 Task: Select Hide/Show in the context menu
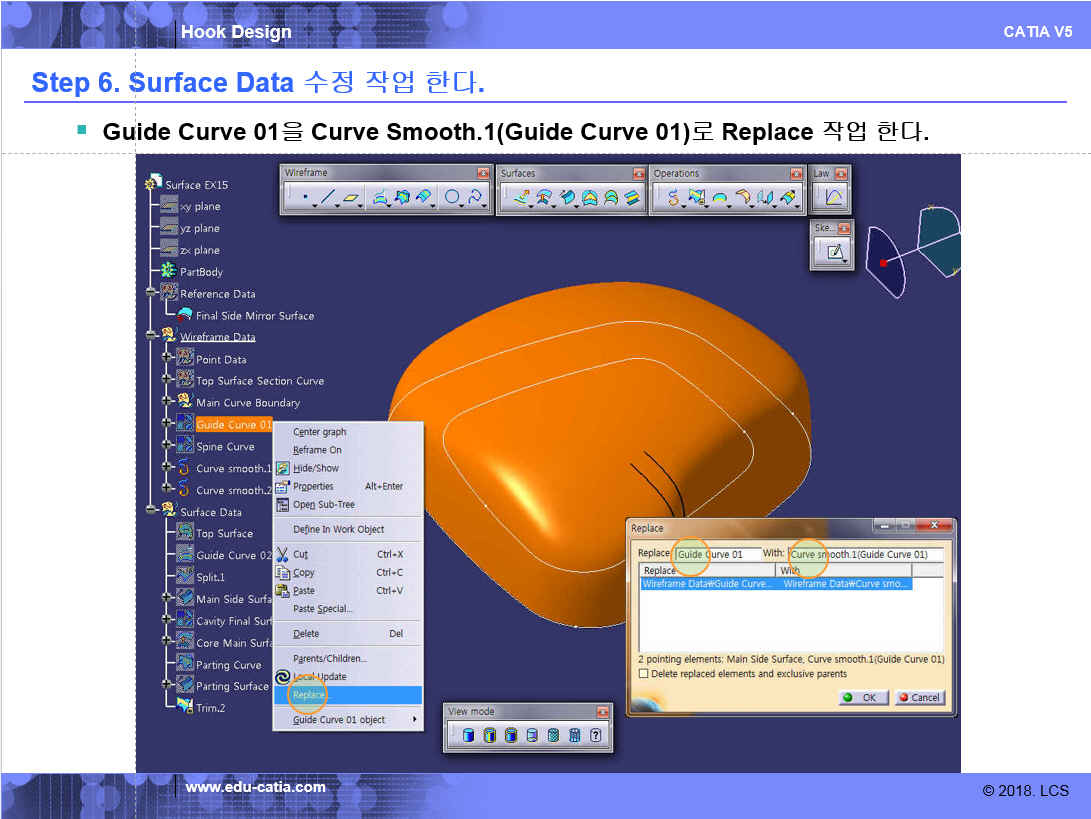315,468
